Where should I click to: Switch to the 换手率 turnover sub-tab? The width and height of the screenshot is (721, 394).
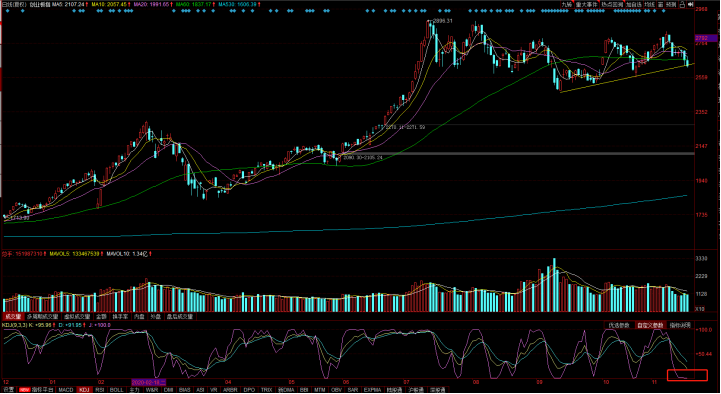(120, 317)
